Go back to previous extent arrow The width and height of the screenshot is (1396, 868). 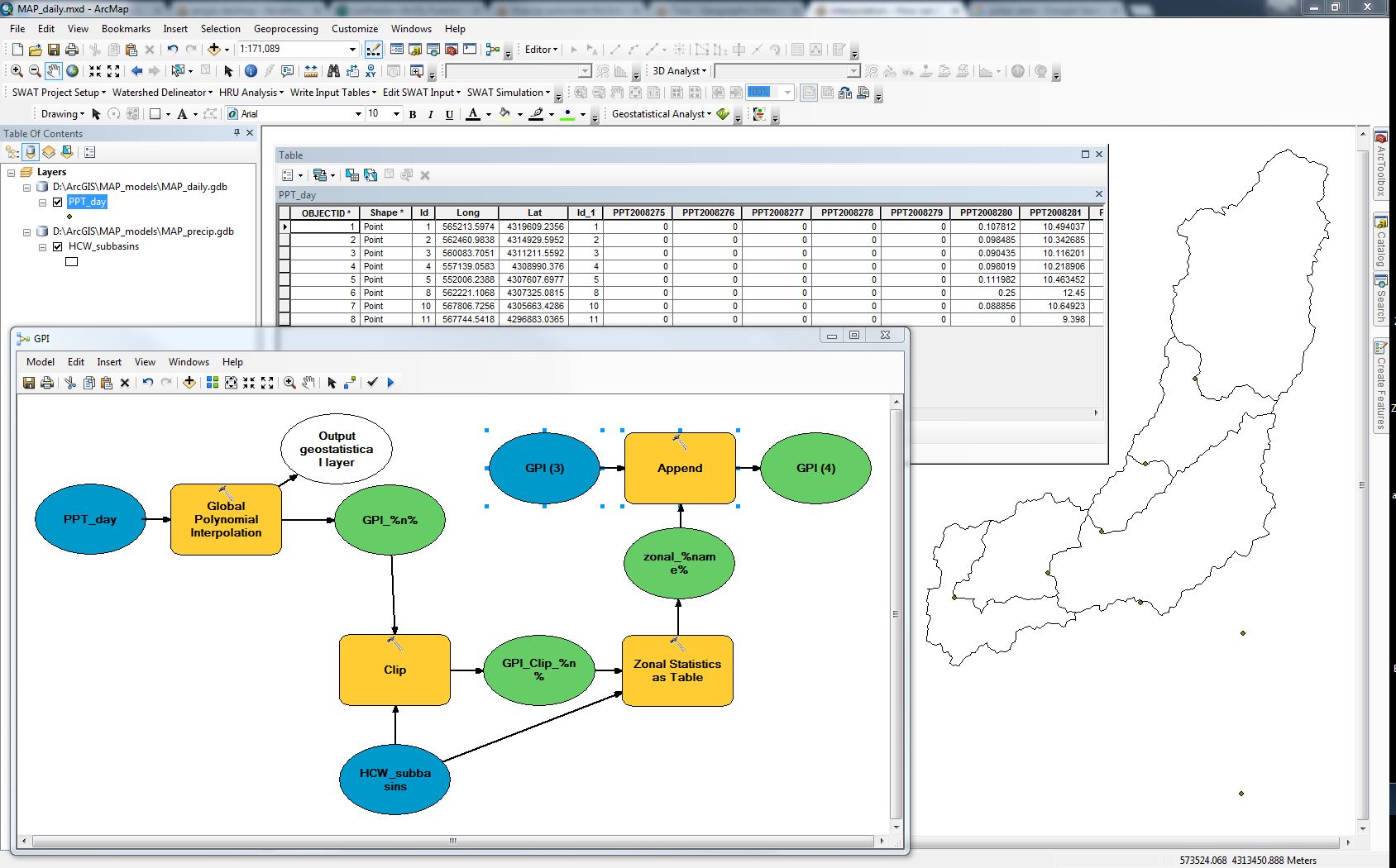coord(136,71)
